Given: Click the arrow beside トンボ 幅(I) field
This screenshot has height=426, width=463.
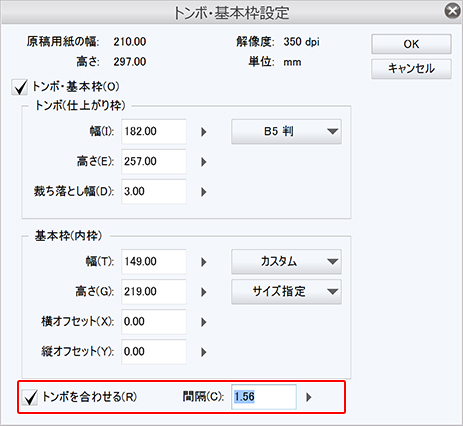Looking at the screenshot, I should click(x=204, y=132).
